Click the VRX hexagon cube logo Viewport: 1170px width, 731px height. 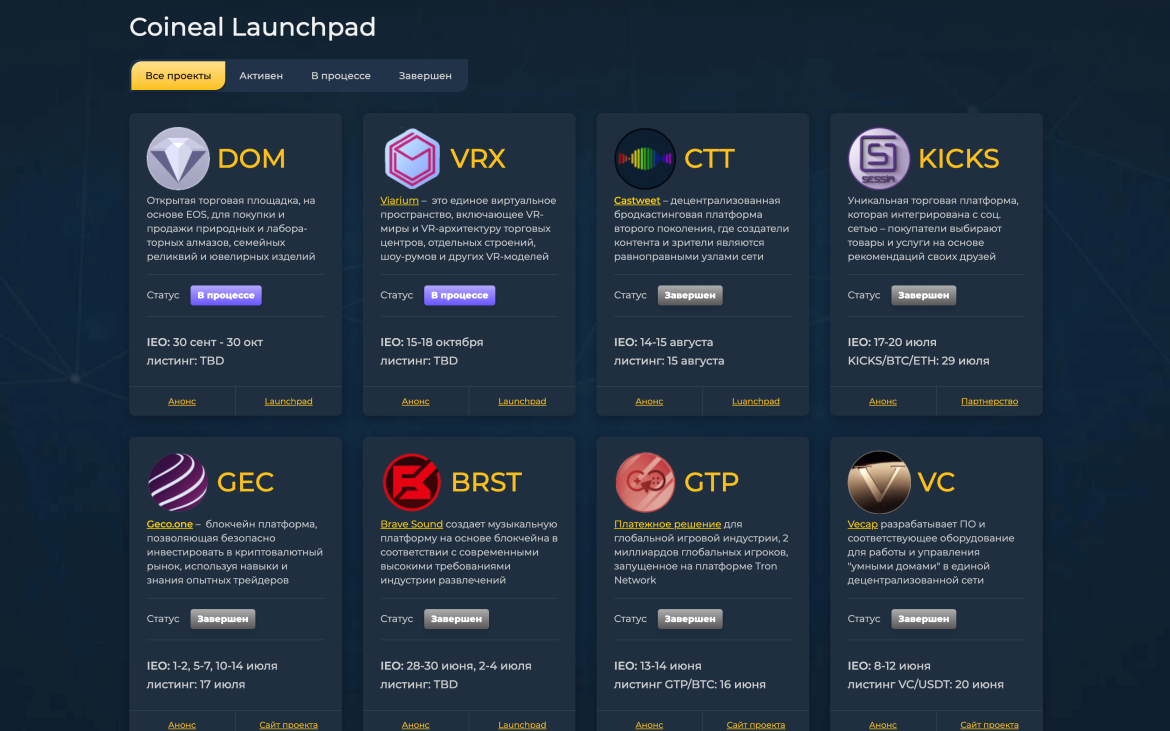(x=411, y=158)
